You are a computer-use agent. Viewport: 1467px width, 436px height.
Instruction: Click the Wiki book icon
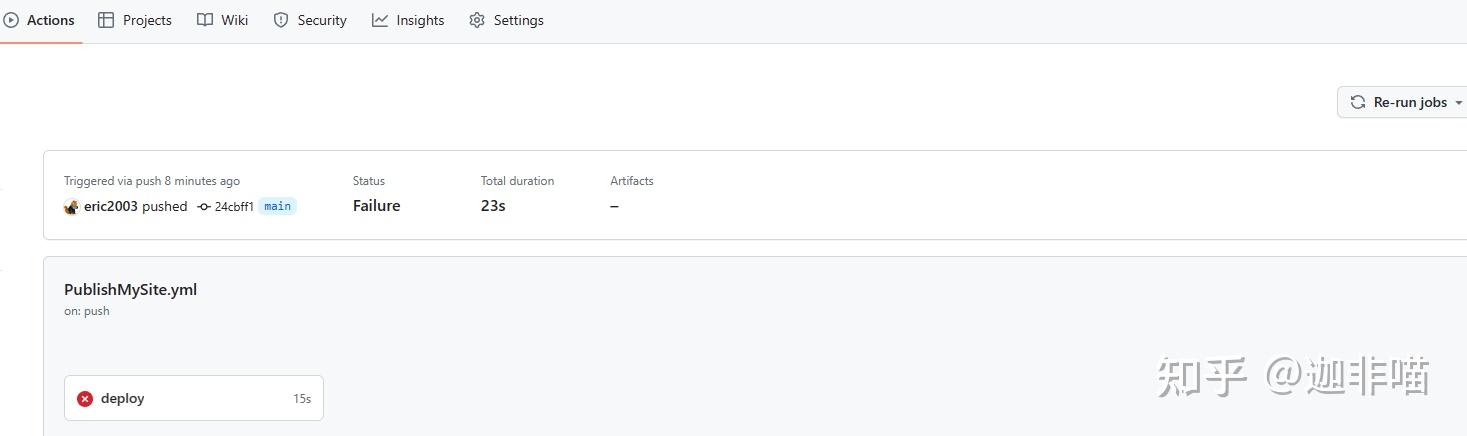(x=205, y=20)
